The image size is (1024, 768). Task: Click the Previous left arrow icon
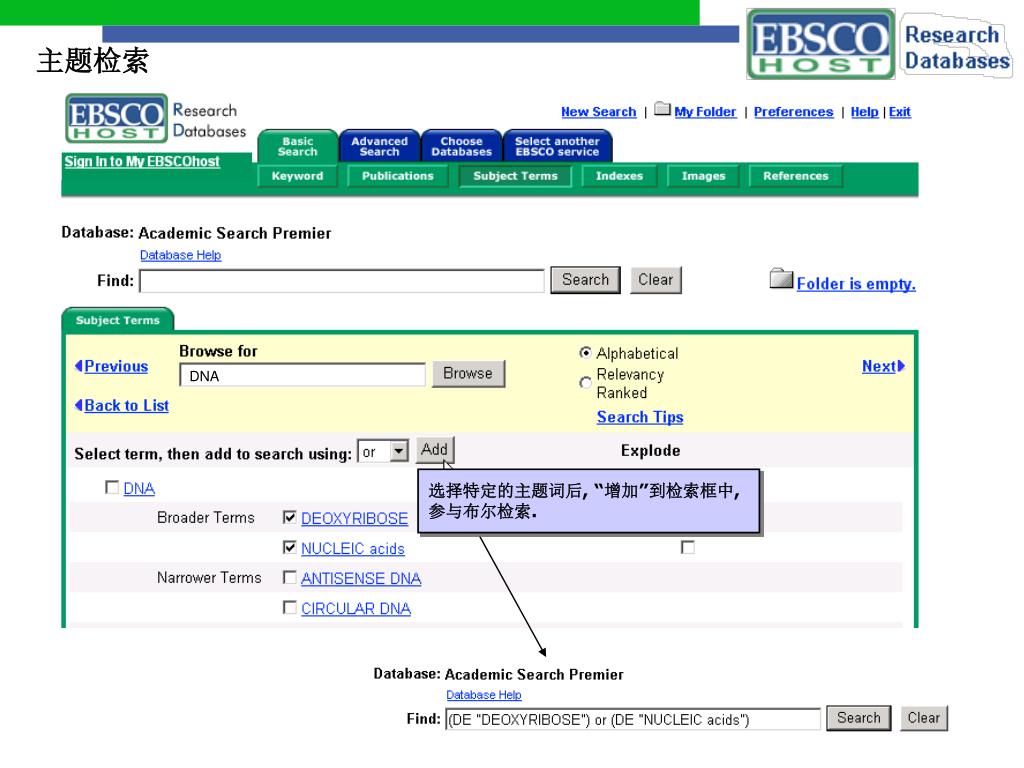coord(78,366)
